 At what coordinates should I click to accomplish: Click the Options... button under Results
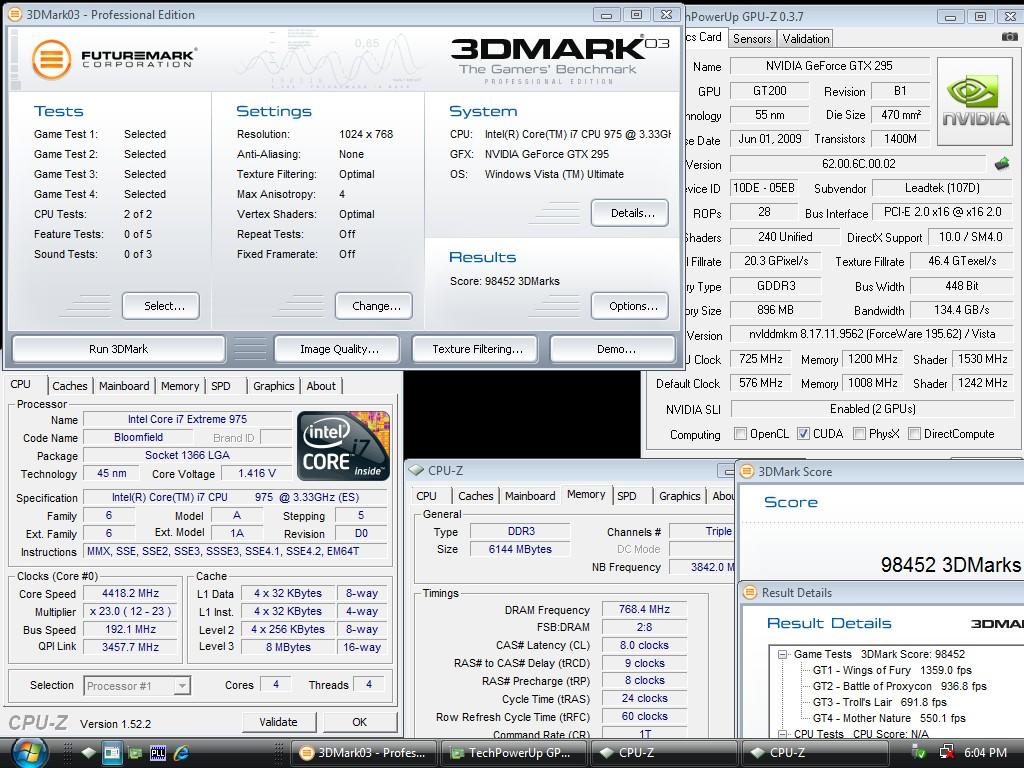click(630, 306)
